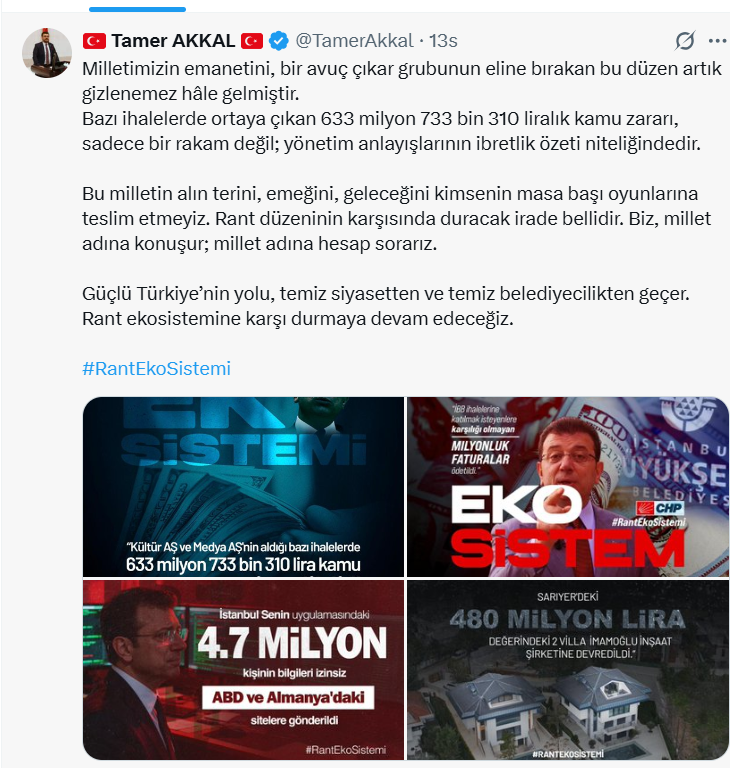This screenshot has height=768, width=730.
Task: Click the opening sentence beginning Milletimizin emanetini
Action: [402, 81]
